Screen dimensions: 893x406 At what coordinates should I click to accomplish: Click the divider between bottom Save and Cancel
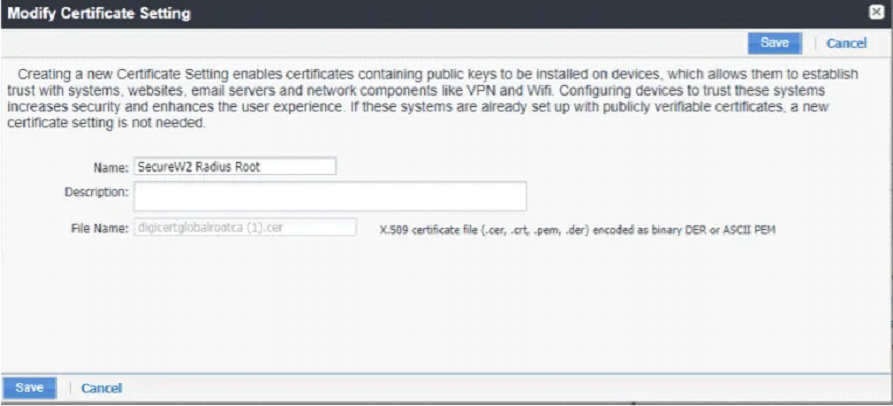click(69, 388)
